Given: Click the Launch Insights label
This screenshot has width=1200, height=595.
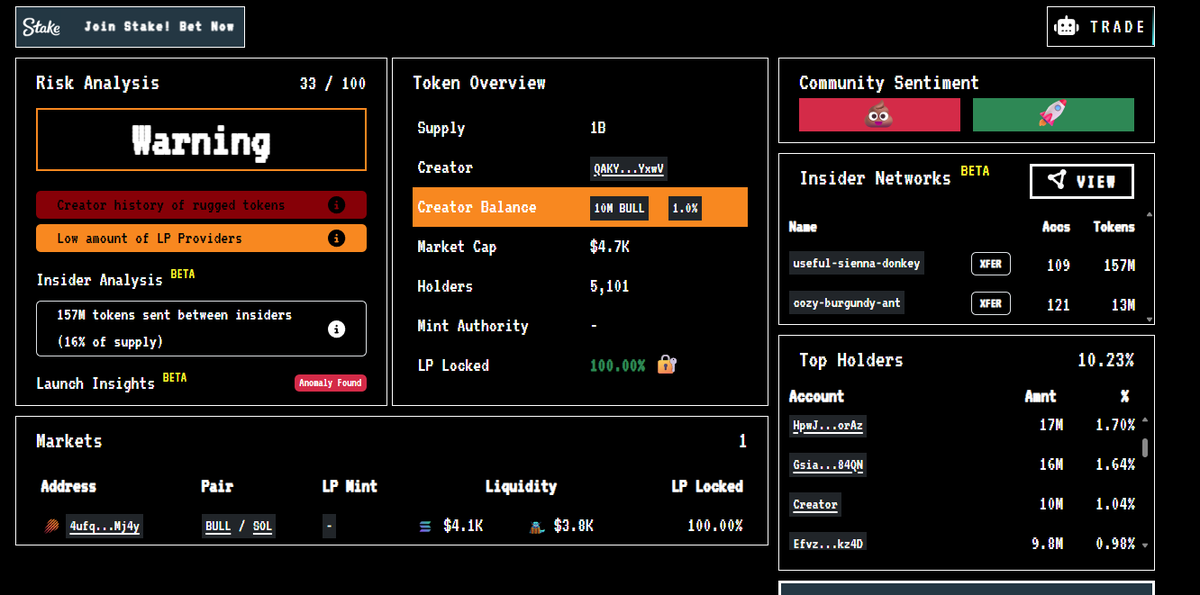Looking at the screenshot, I should click(95, 384).
